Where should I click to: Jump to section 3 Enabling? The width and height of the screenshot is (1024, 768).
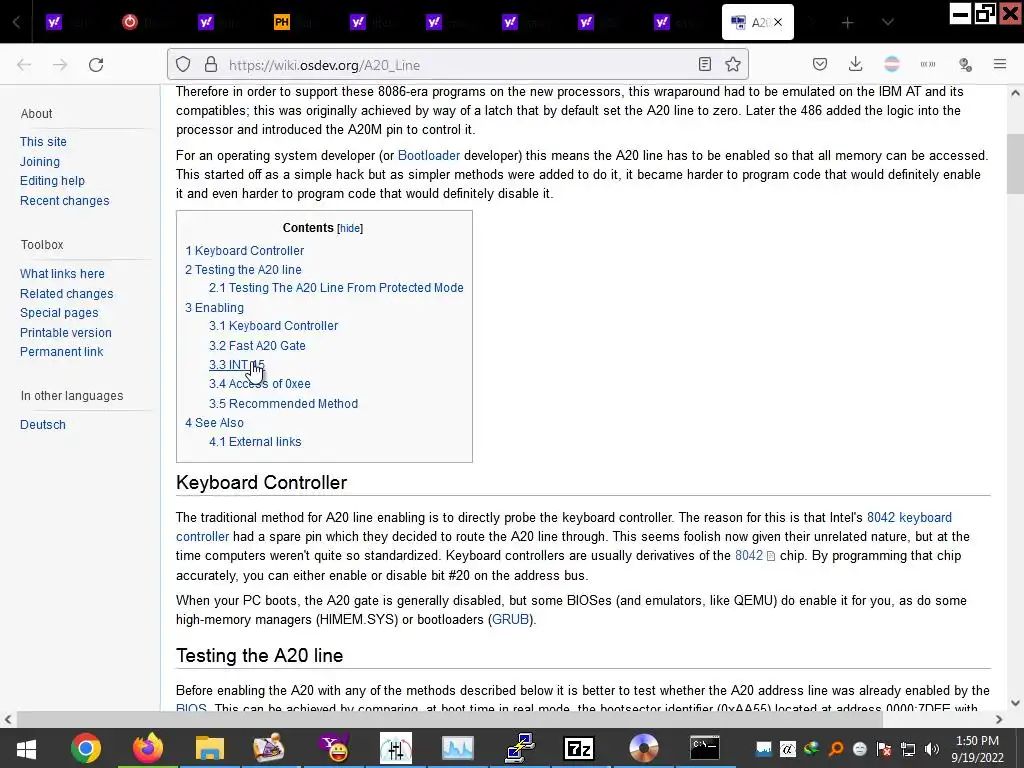pyautogui.click(x=214, y=308)
